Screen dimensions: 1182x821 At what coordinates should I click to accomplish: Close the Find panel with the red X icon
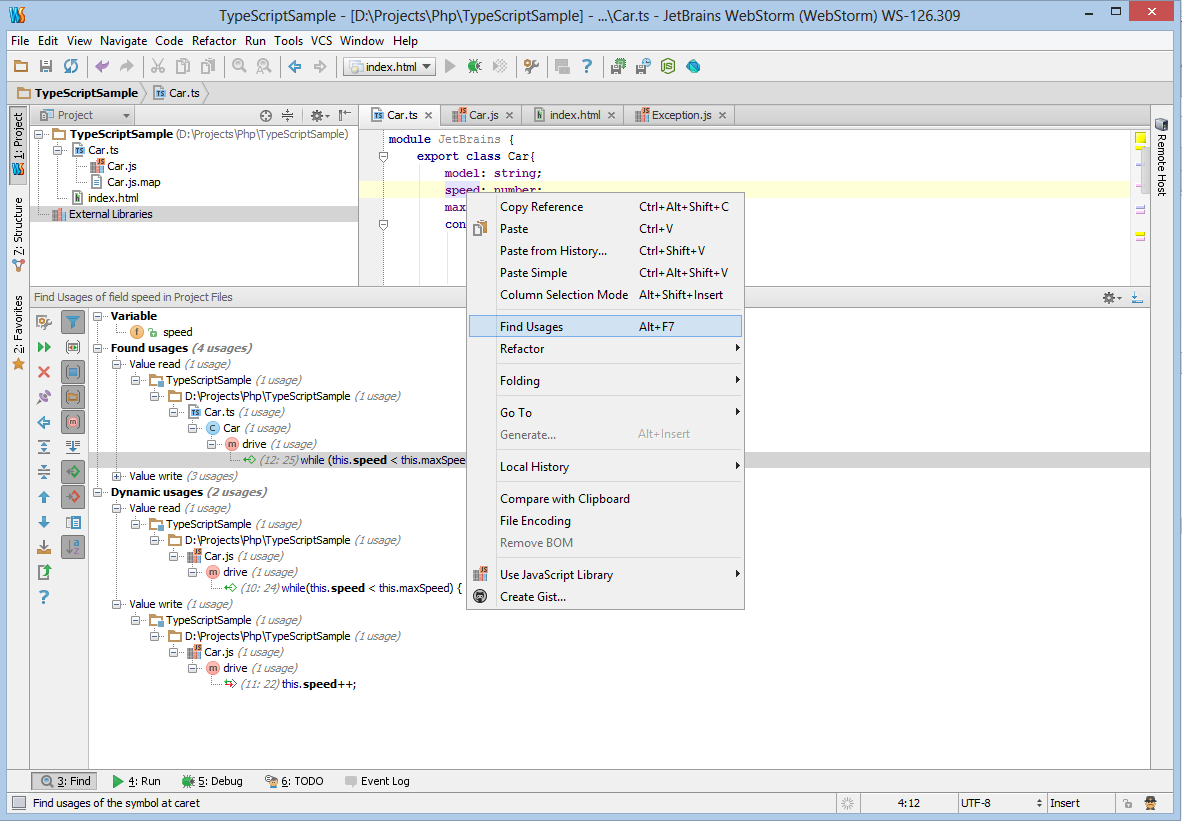tap(44, 372)
